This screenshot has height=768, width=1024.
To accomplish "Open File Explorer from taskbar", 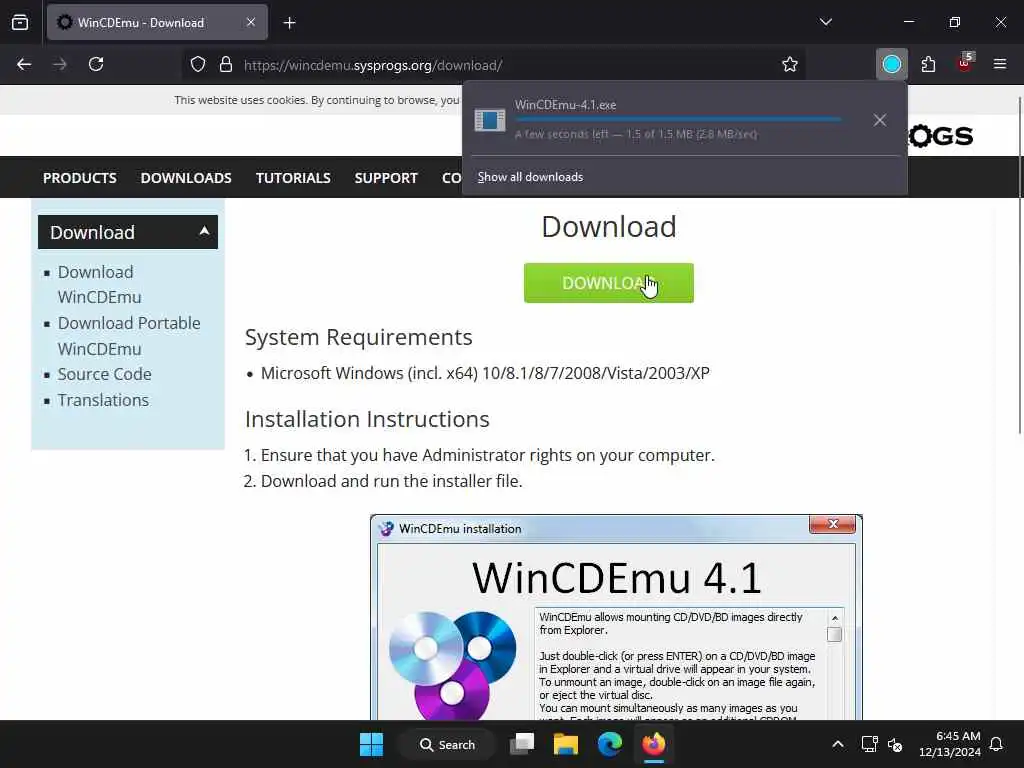I will pos(566,744).
